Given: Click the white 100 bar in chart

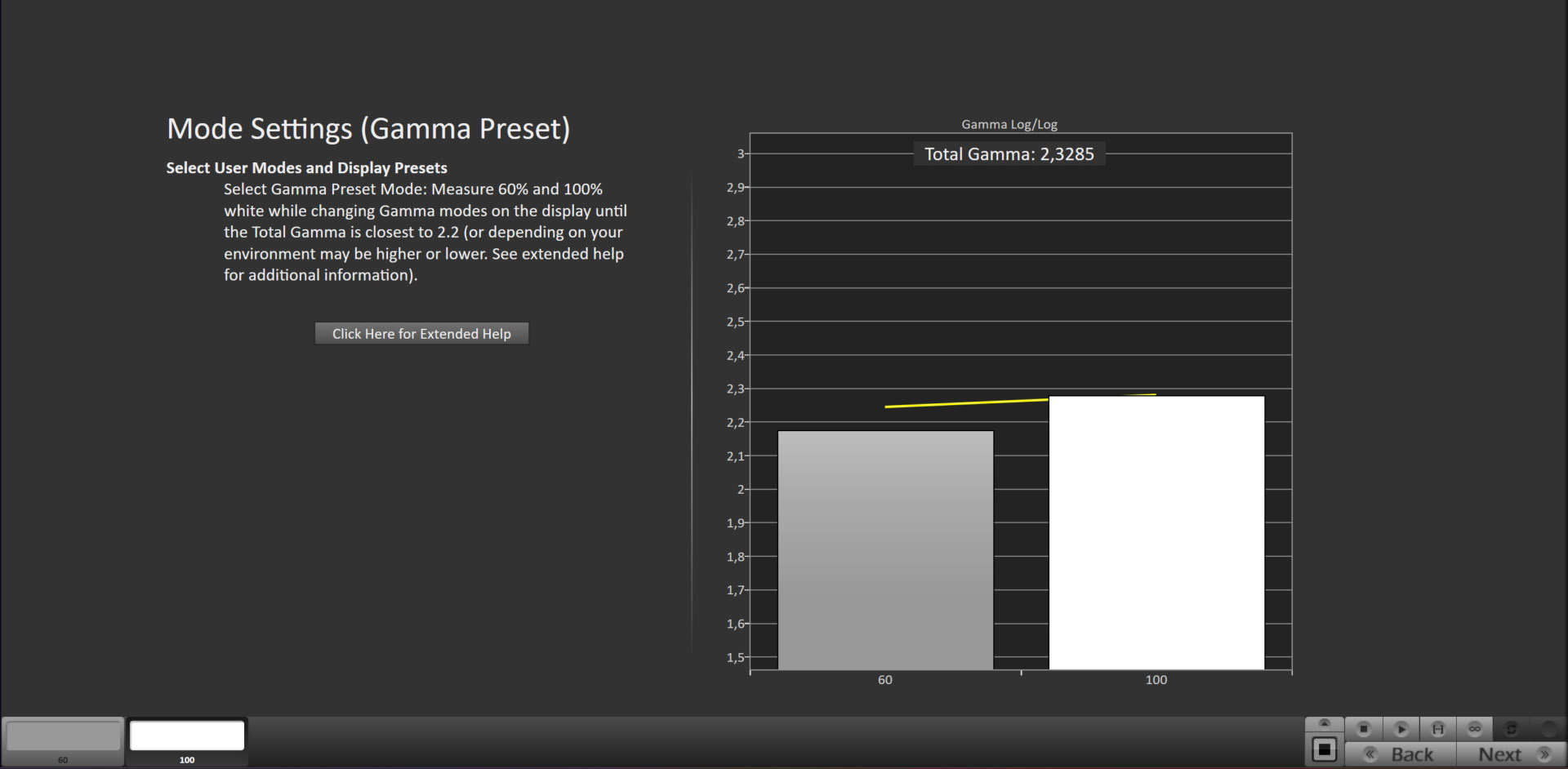Looking at the screenshot, I should pyautogui.click(x=1156, y=533).
